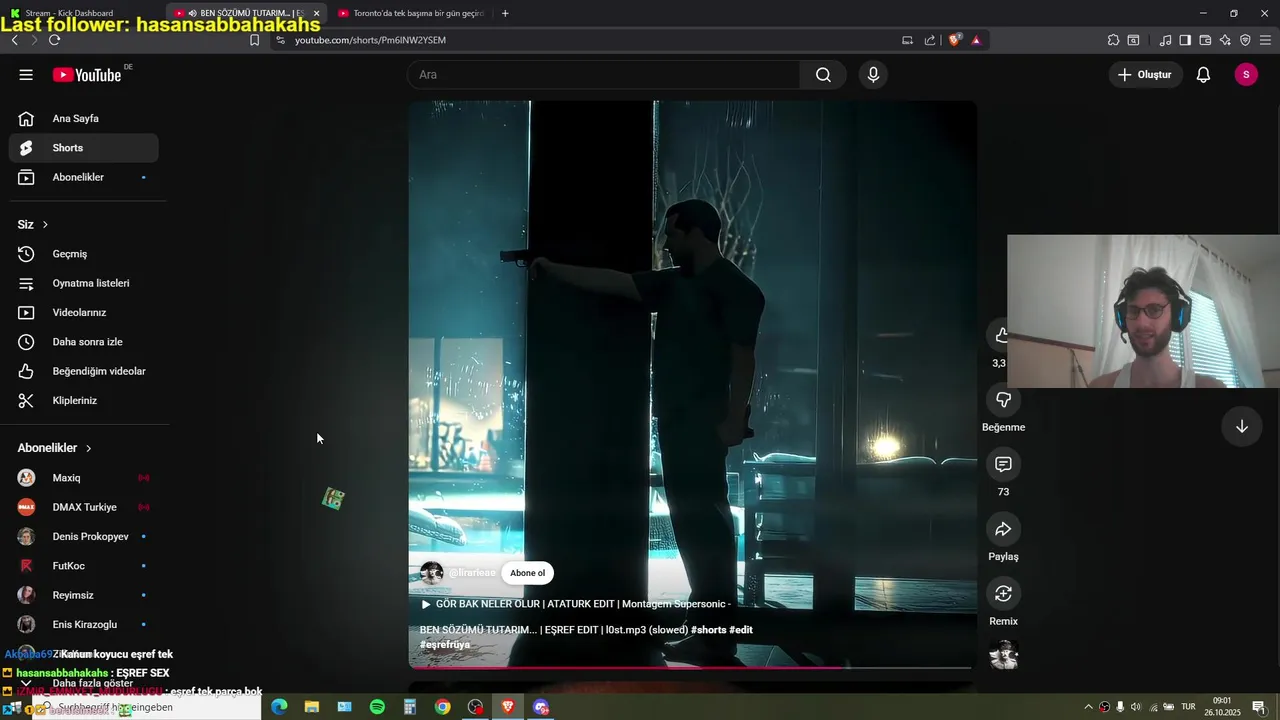Image resolution: width=1280 pixels, height=720 pixels.
Task: Open Daha sonra izle
Action: tap(84, 342)
